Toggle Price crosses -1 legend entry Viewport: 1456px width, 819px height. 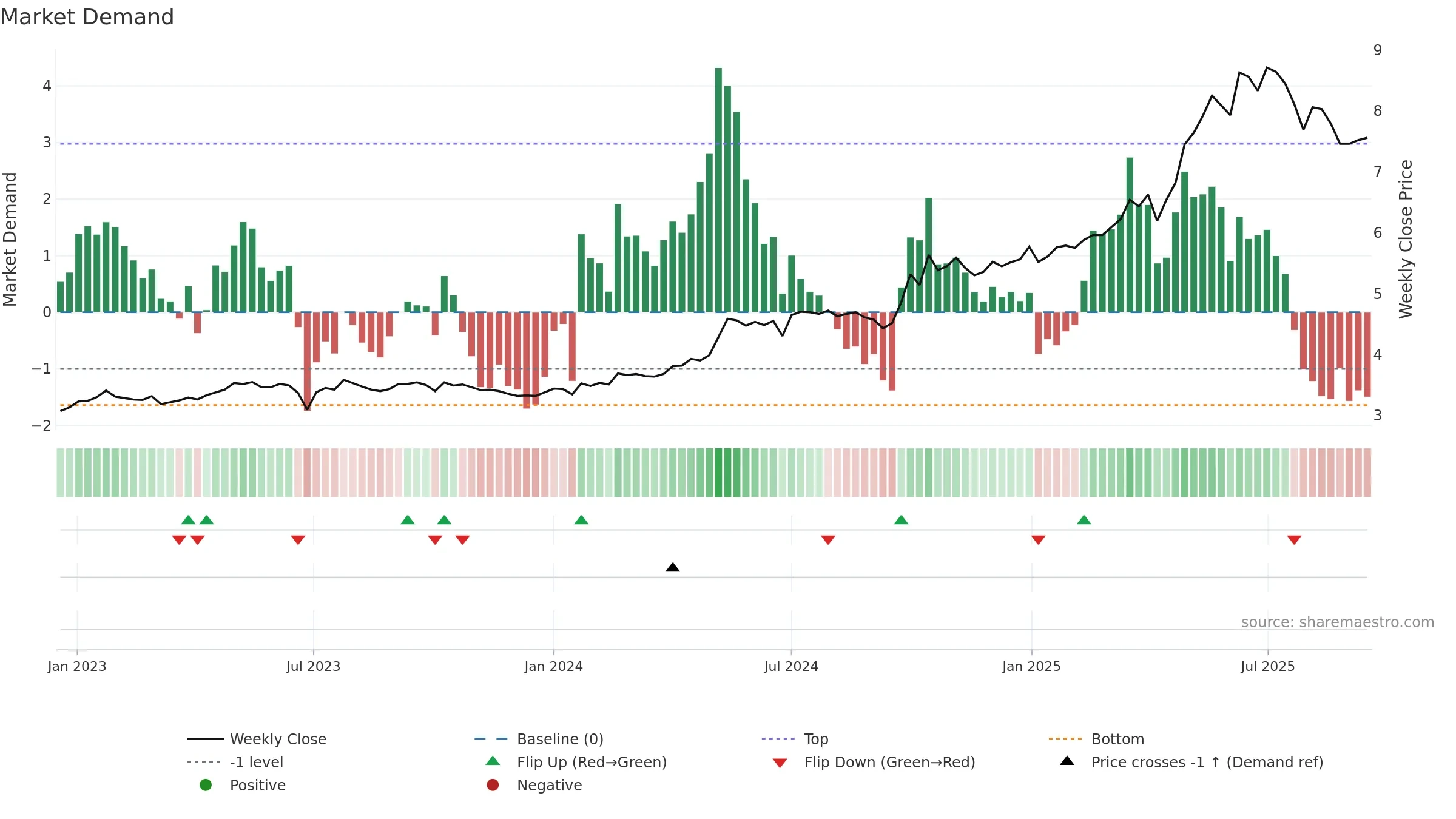point(1191,762)
